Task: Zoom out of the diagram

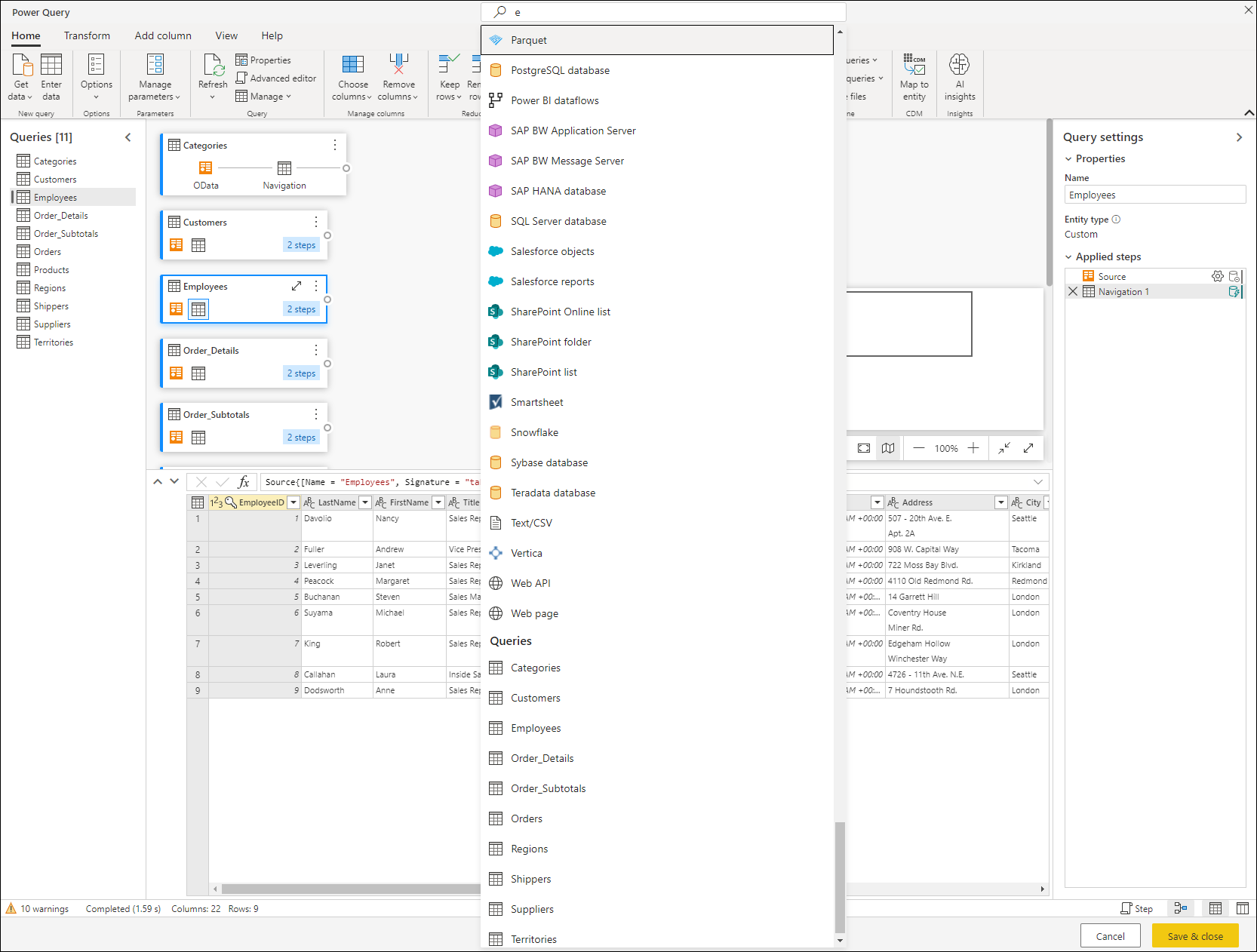Action: (919, 448)
